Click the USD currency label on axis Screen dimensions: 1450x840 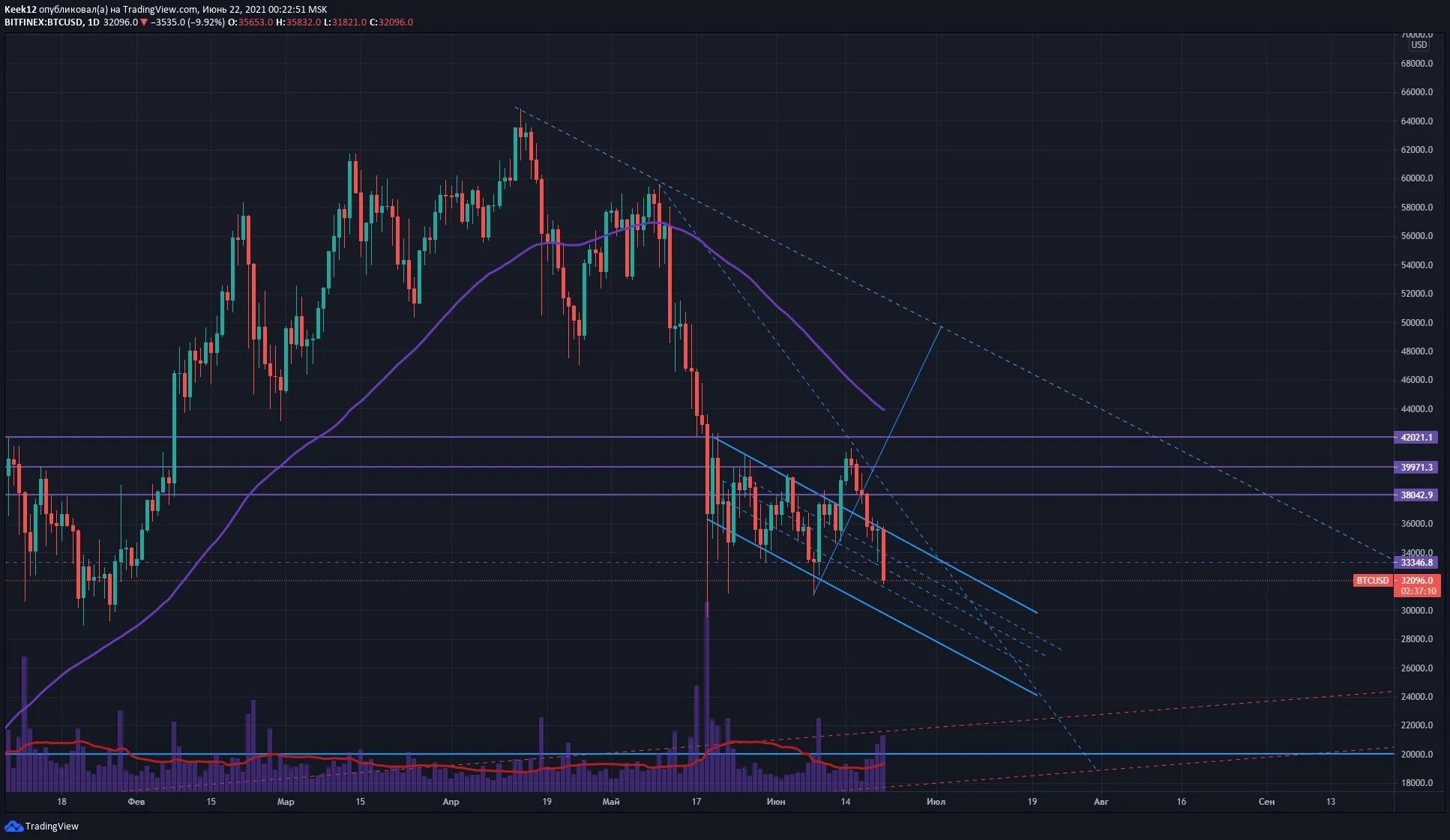click(1419, 45)
